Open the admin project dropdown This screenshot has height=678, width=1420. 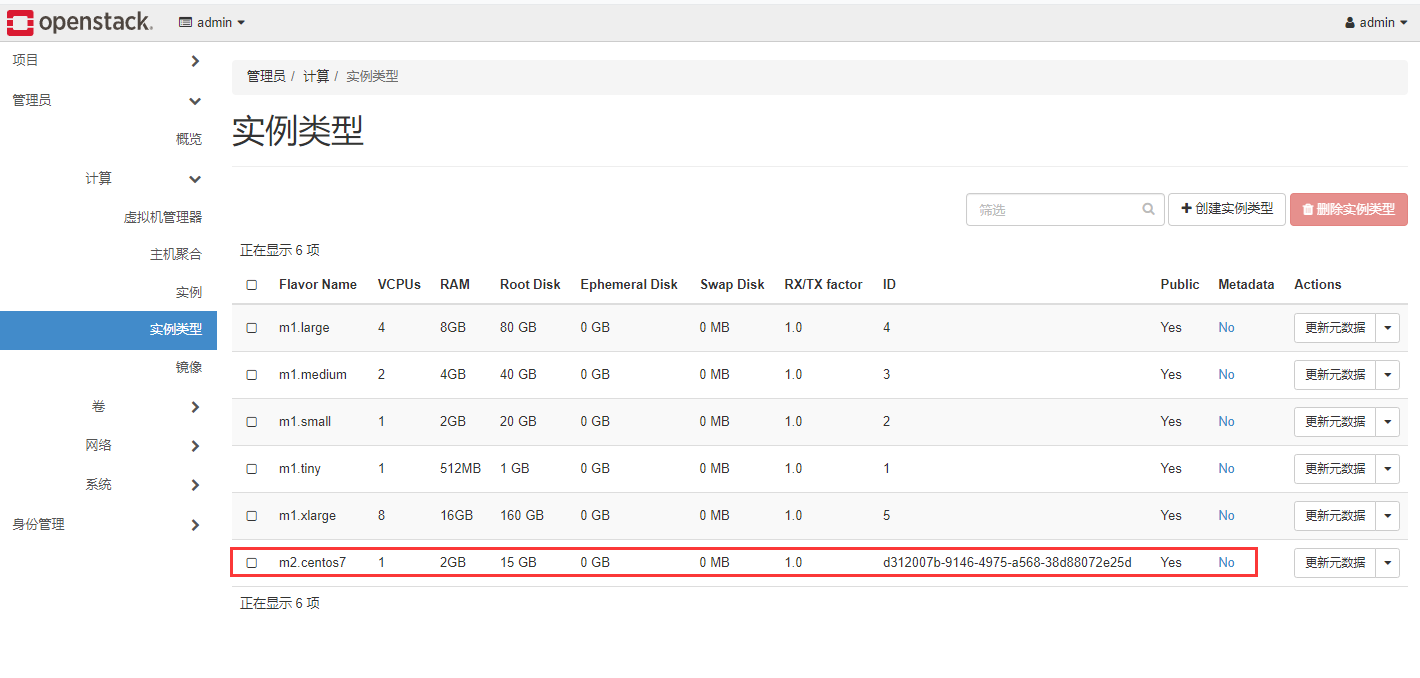[x=212, y=22]
